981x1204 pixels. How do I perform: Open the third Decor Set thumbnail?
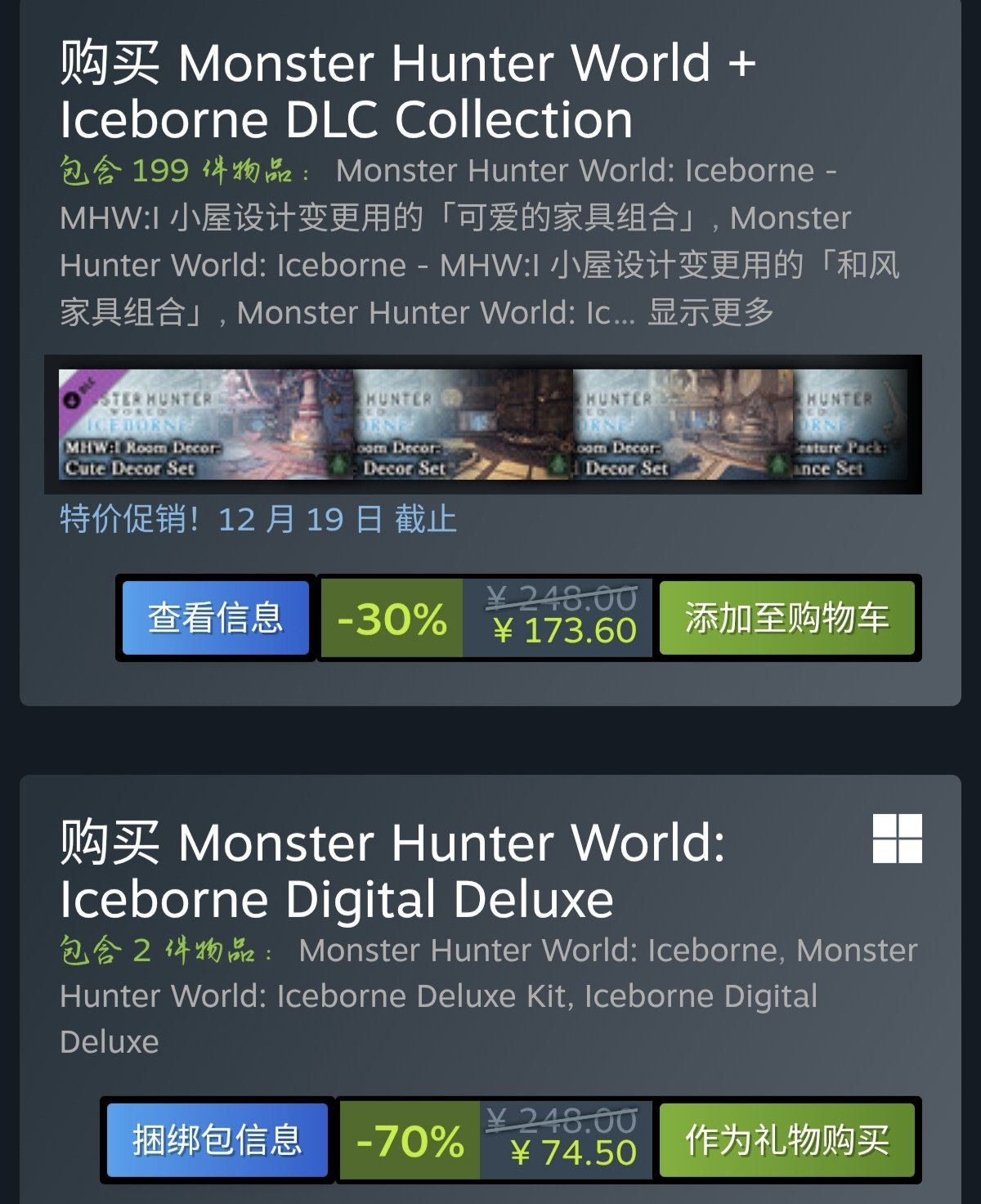click(x=683, y=424)
